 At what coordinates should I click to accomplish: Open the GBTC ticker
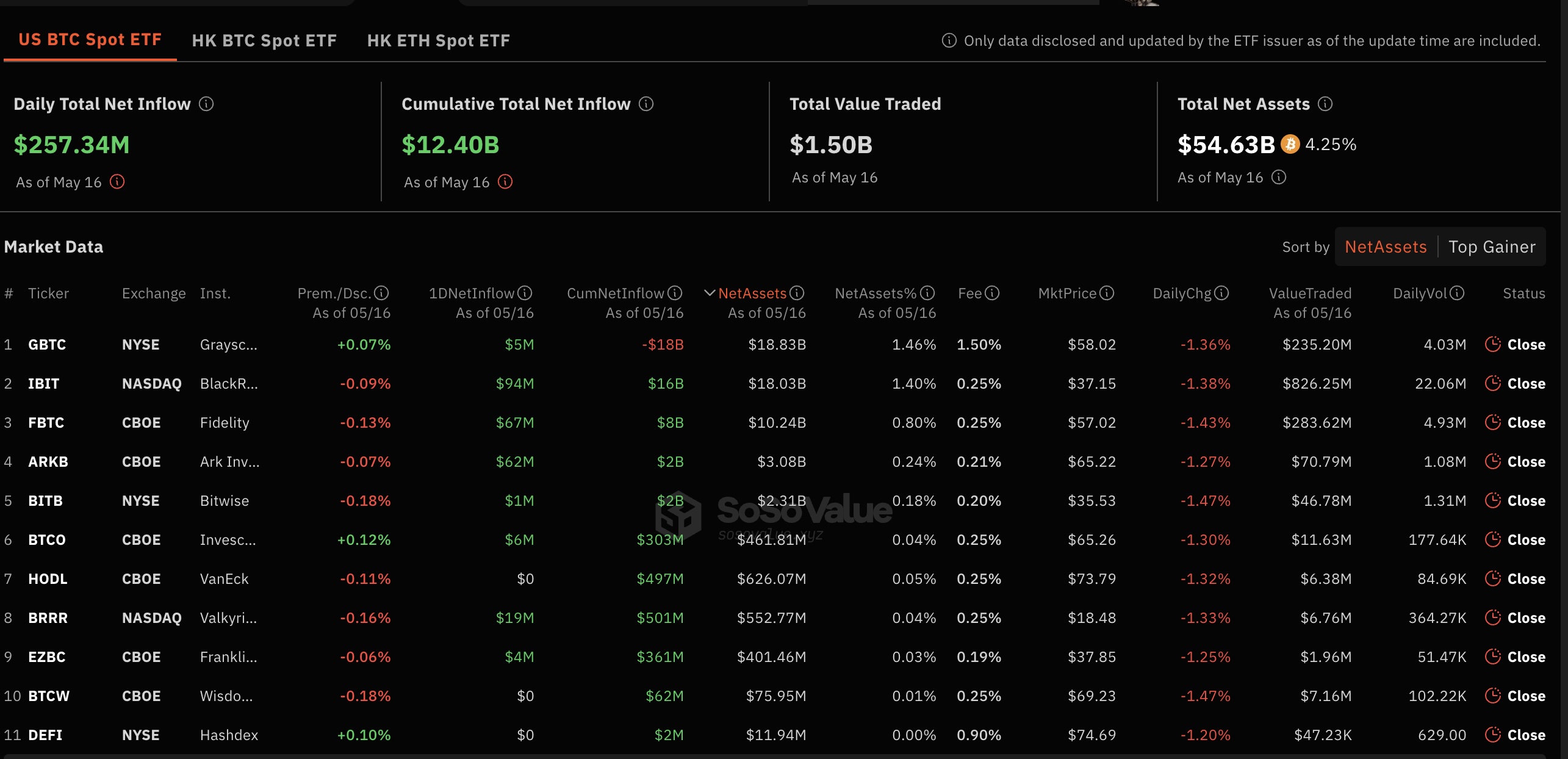(47, 345)
